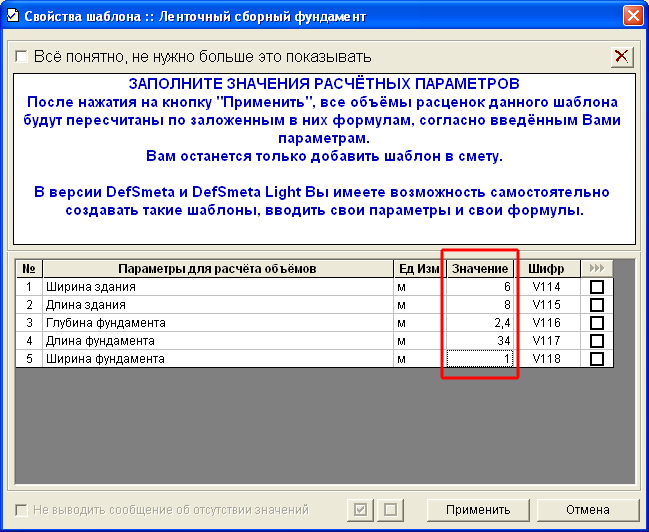Click the uncheck-all icon button near Применить
This screenshot has height=532, width=649.
[390, 509]
